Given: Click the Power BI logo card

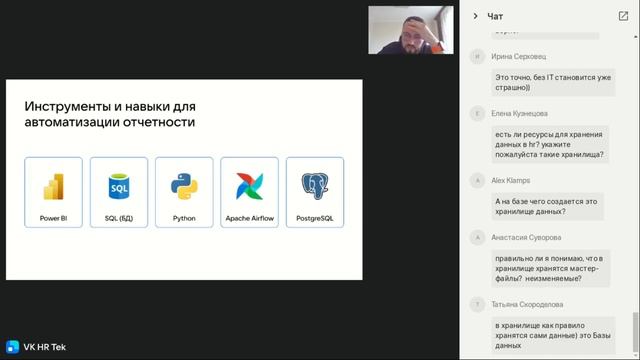Looking at the screenshot, I should [53, 192].
